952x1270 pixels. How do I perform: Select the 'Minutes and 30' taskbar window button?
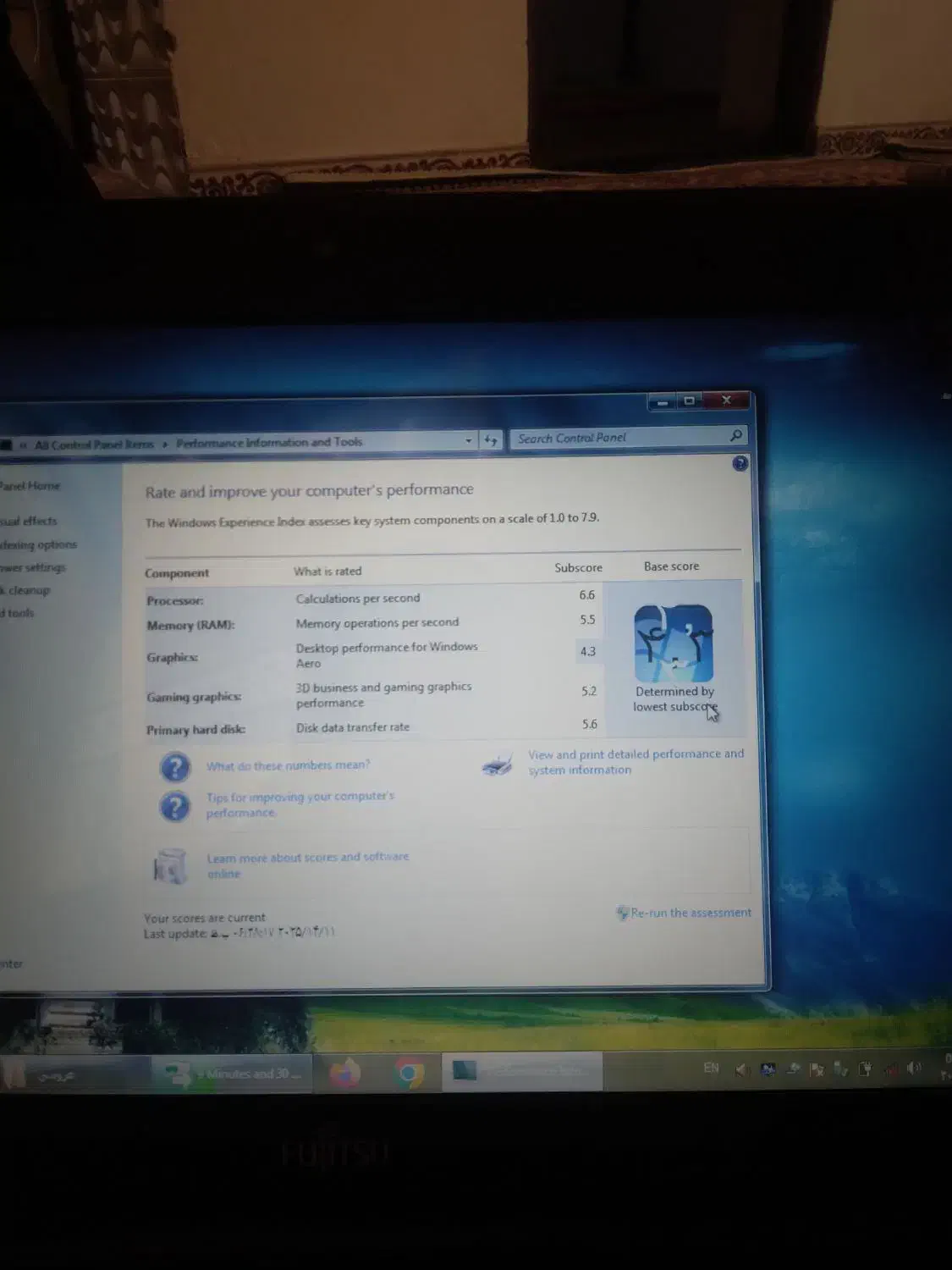[x=233, y=1074]
